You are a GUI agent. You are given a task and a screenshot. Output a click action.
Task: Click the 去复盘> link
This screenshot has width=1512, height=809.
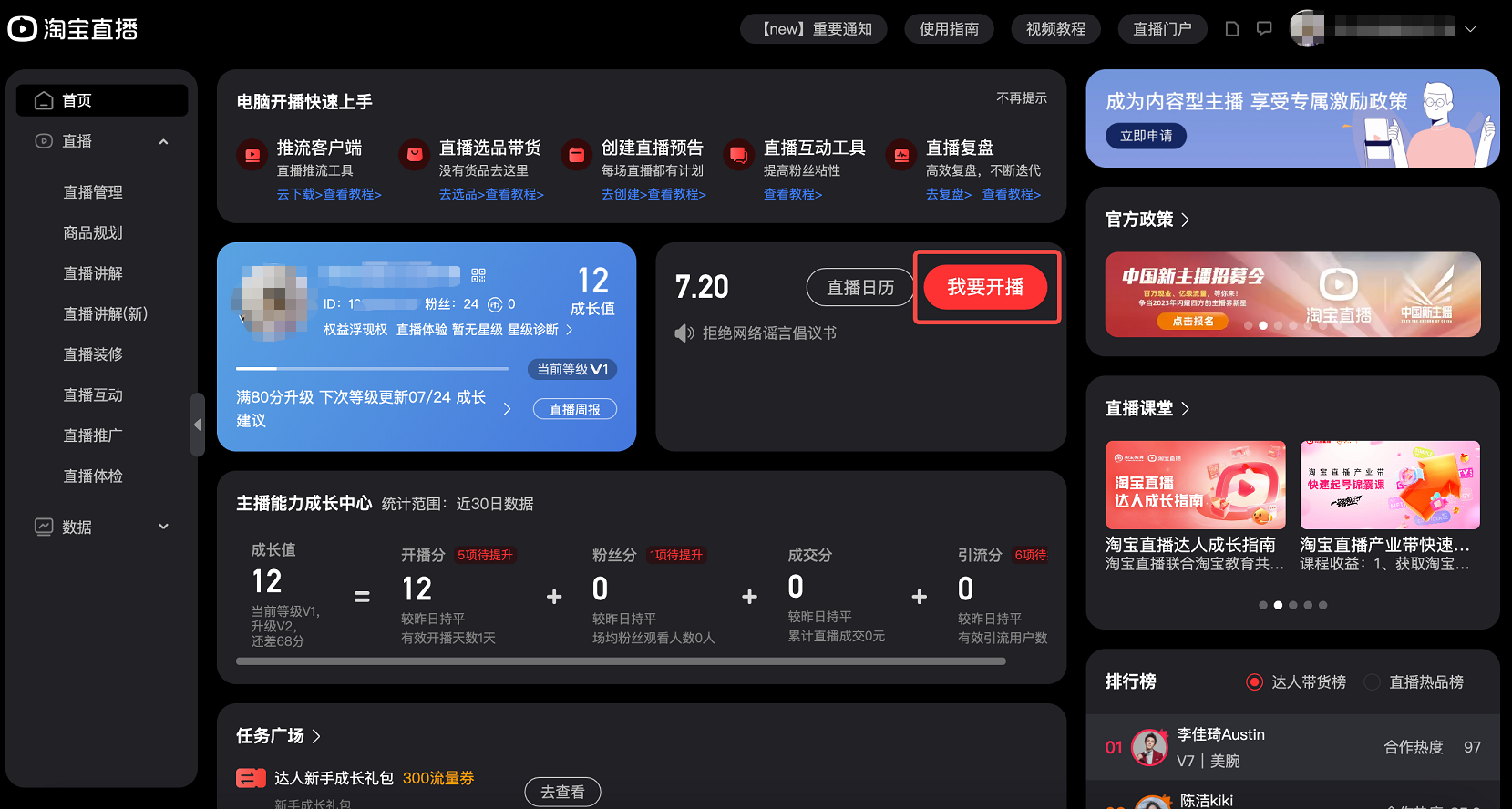pos(949,195)
